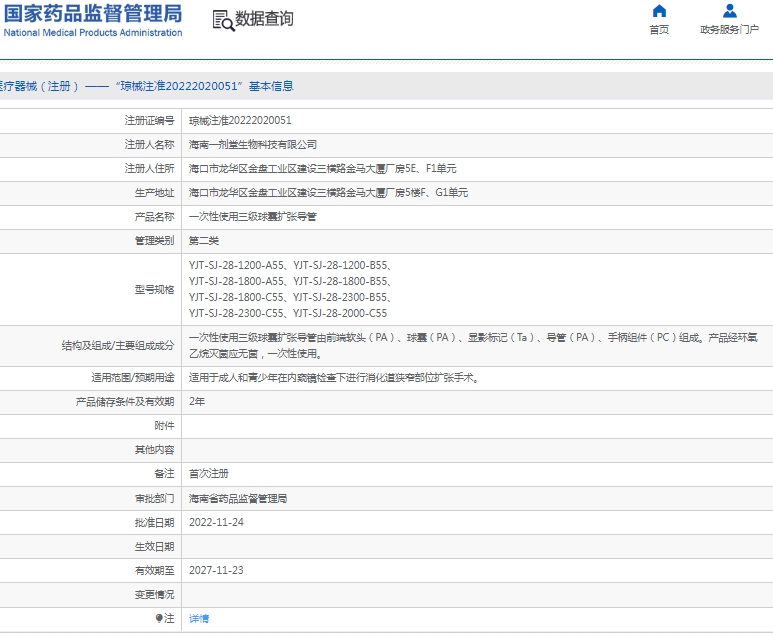773x636 pixels.
Task: Click production address ending with 5楼F、G1单元
Action: click(x=328, y=193)
